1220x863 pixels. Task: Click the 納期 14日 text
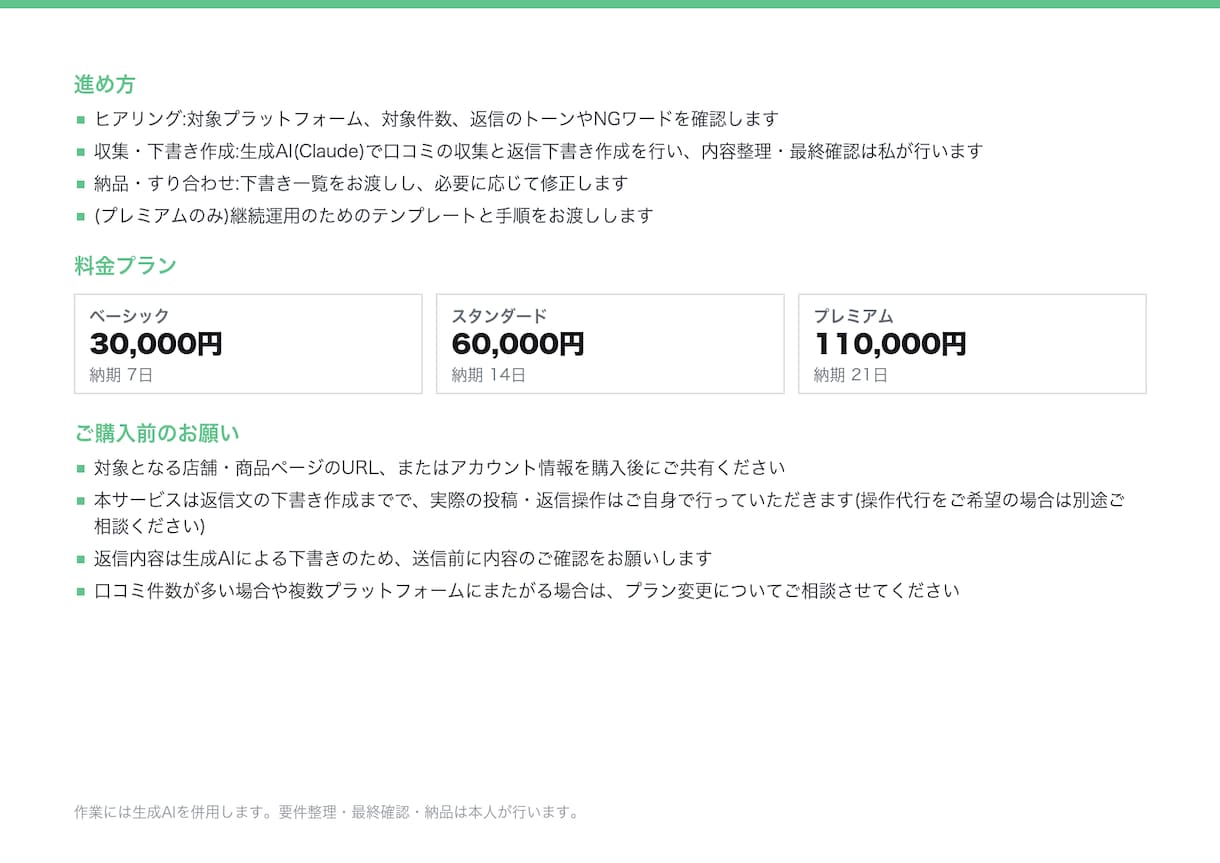coord(488,375)
